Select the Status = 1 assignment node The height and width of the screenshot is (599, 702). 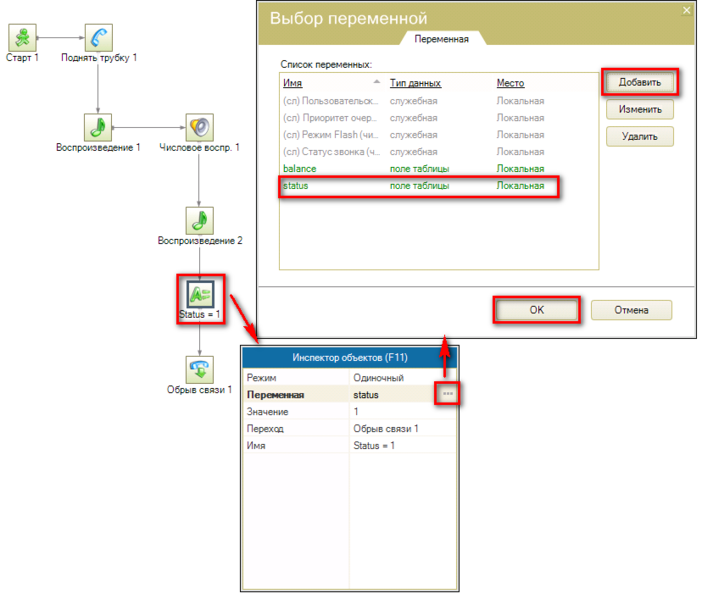pos(201,294)
